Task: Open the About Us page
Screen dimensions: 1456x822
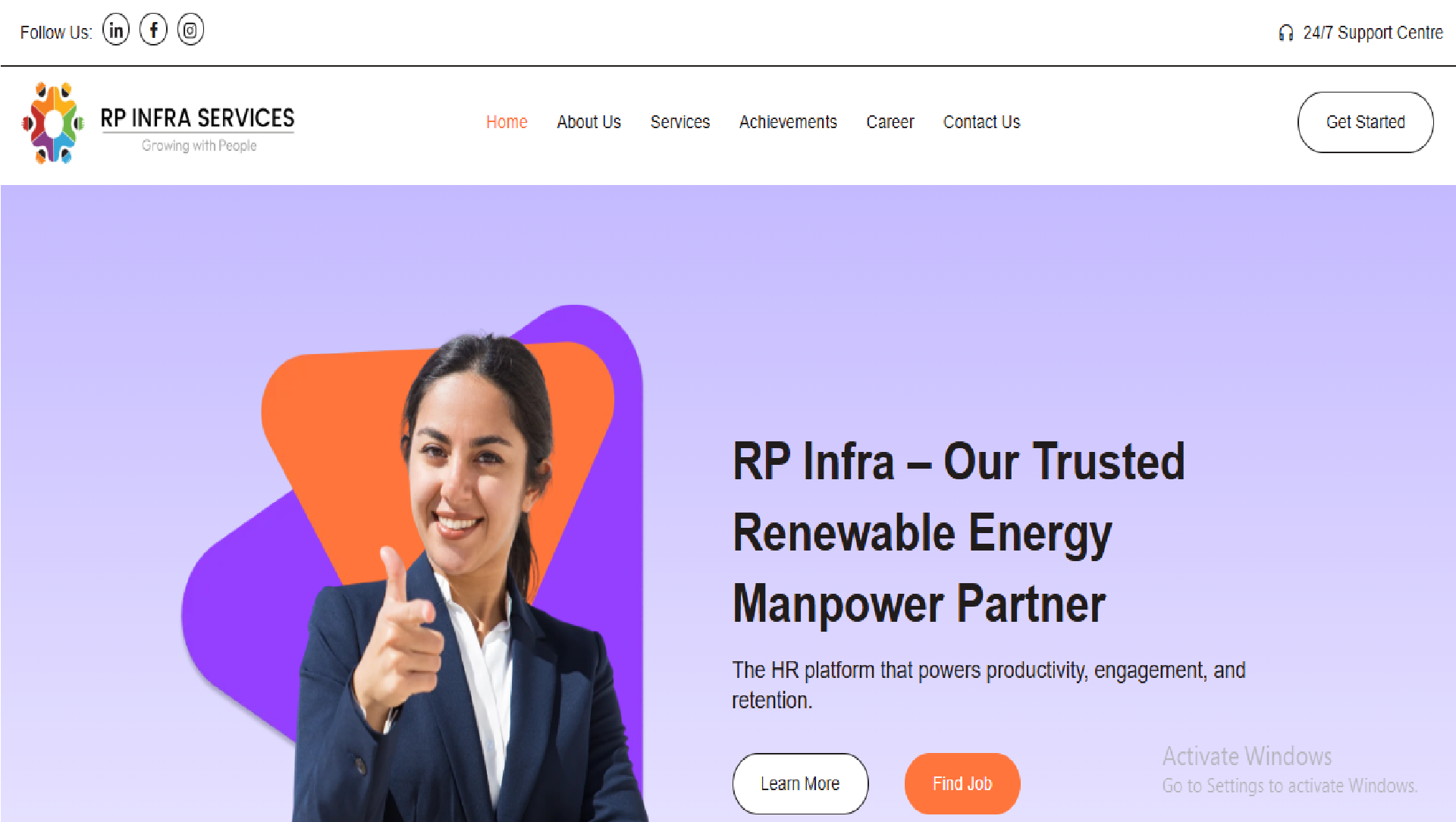Action: click(x=588, y=122)
